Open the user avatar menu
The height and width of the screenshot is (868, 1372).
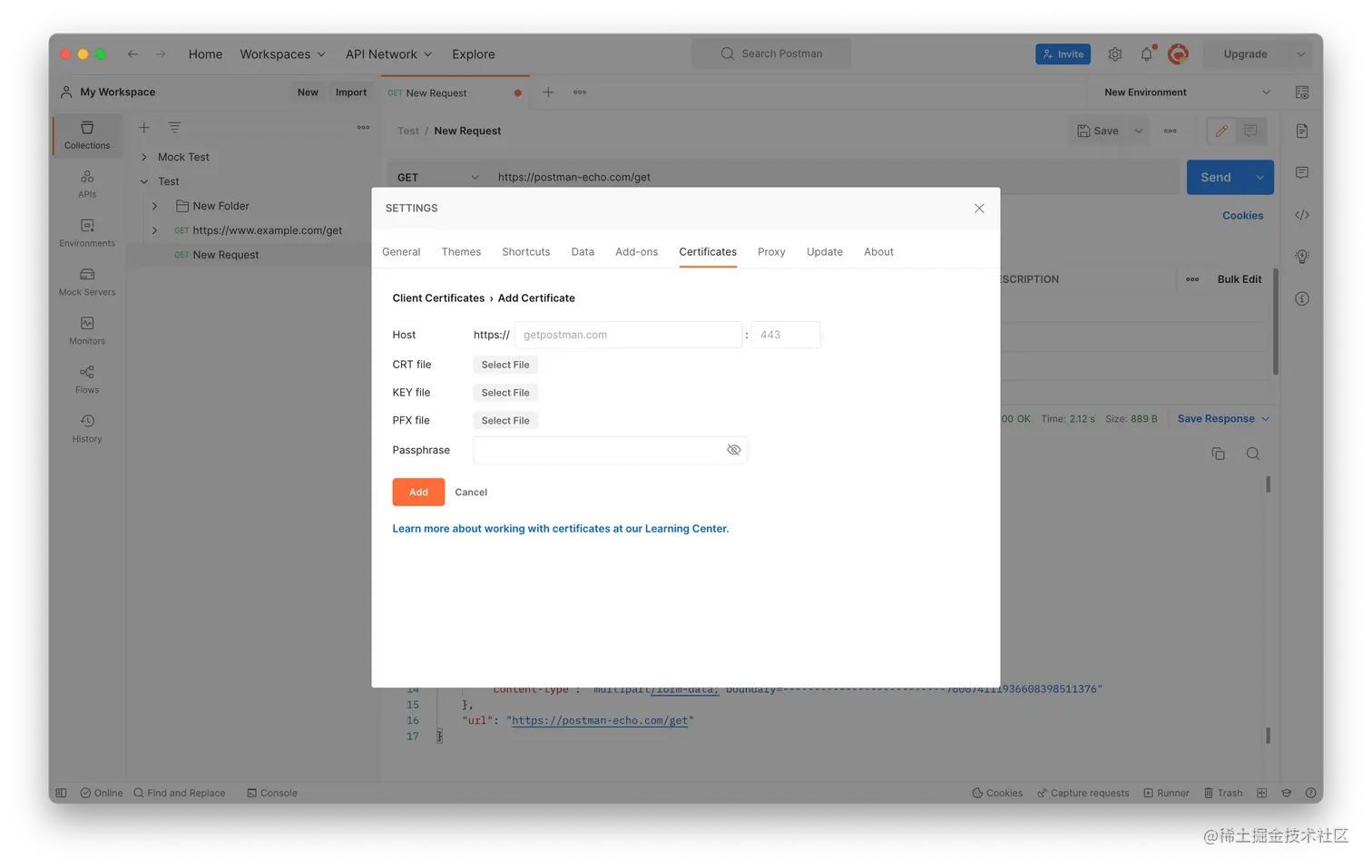coord(1178,54)
